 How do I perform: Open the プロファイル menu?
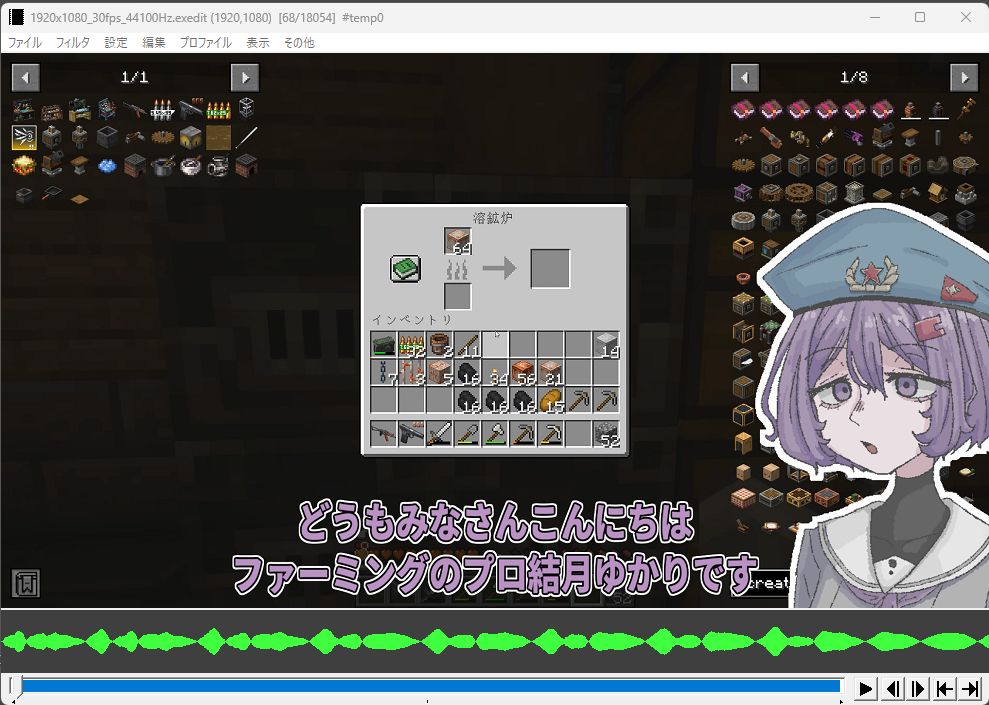[x=206, y=43]
